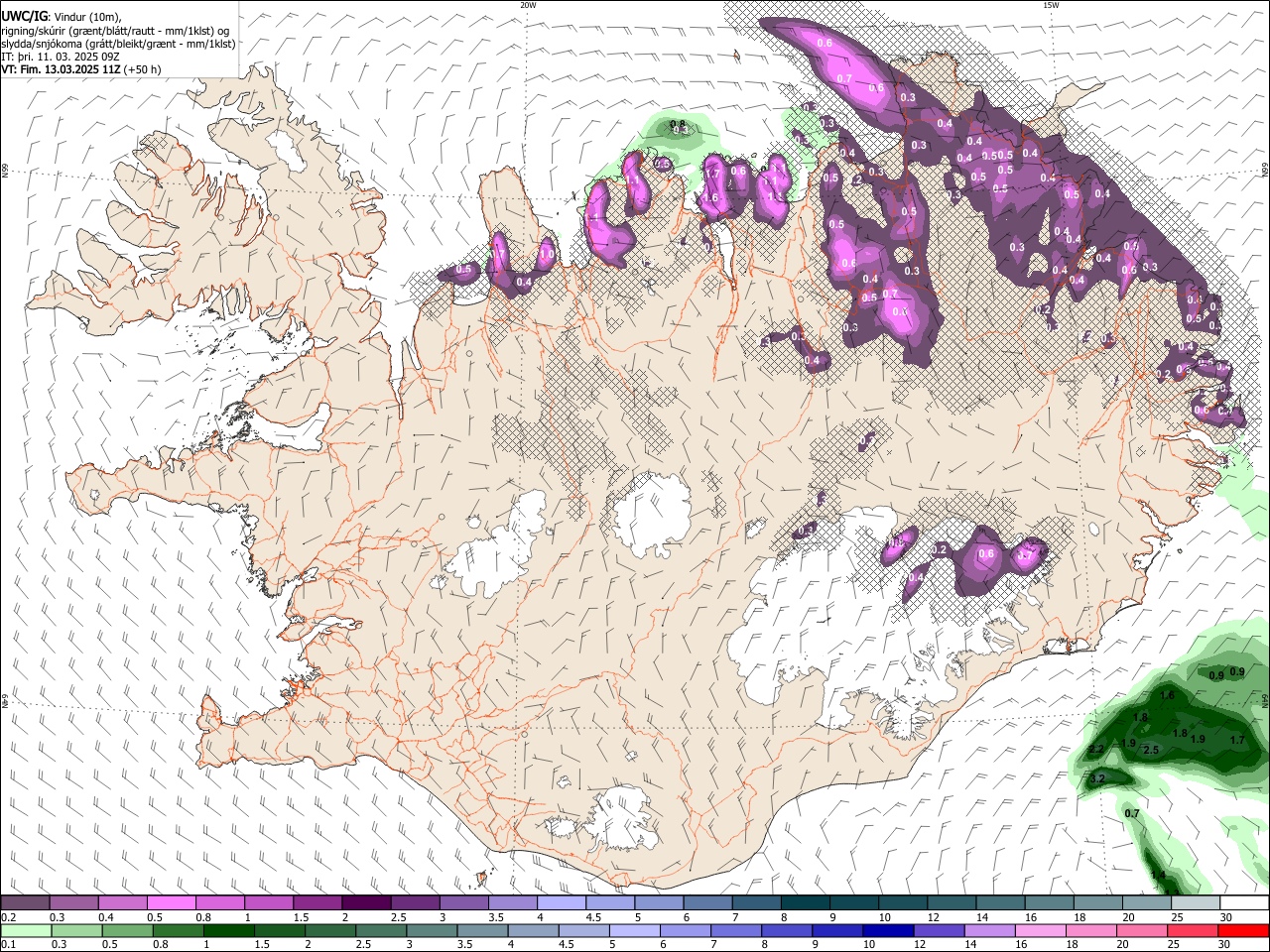Pick the light lavender 4 swatch in upper legend row
This screenshot has width=1270, height=952.
point(562,903)
